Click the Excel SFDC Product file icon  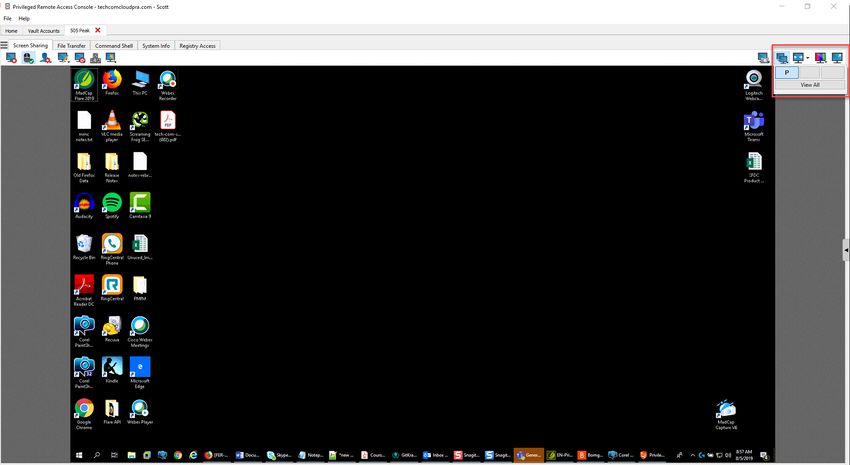(x=754, y=167)
